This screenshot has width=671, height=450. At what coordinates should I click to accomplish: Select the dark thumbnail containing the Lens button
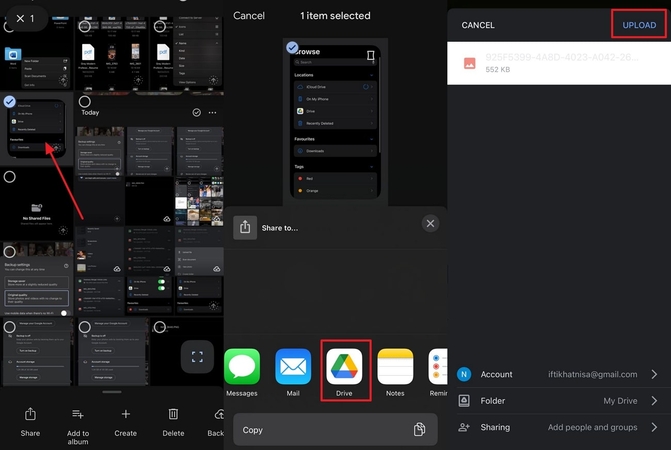pyautogui.click(x=160, y=327)
